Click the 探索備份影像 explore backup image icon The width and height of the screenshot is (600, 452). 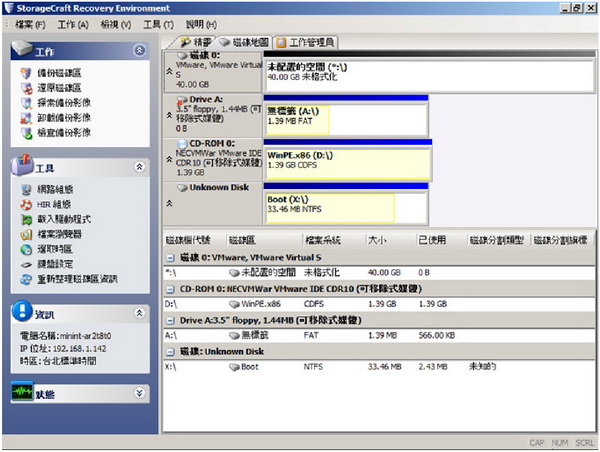coord(25,103)
